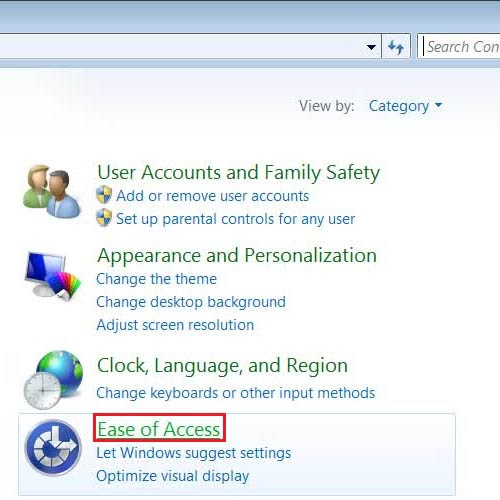Click the refresh arrows button in the address bar
500x500 pixels.
(x=396, y=47)
